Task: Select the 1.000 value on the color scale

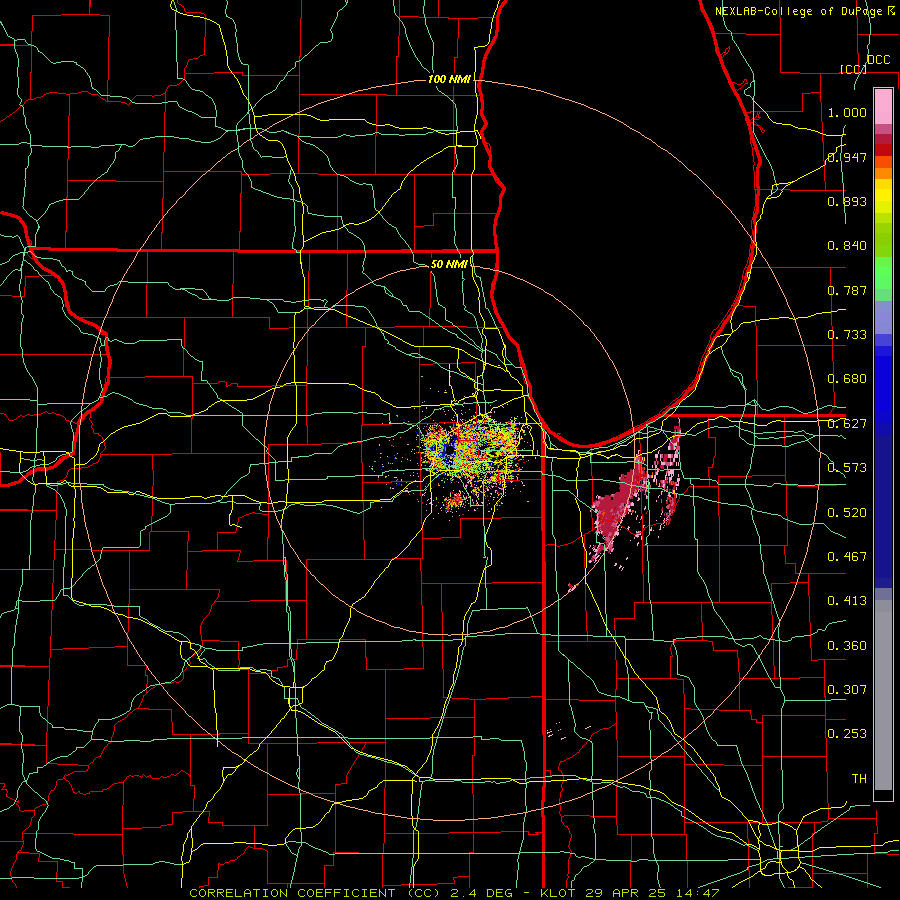Action: click(x=847, y=112)
